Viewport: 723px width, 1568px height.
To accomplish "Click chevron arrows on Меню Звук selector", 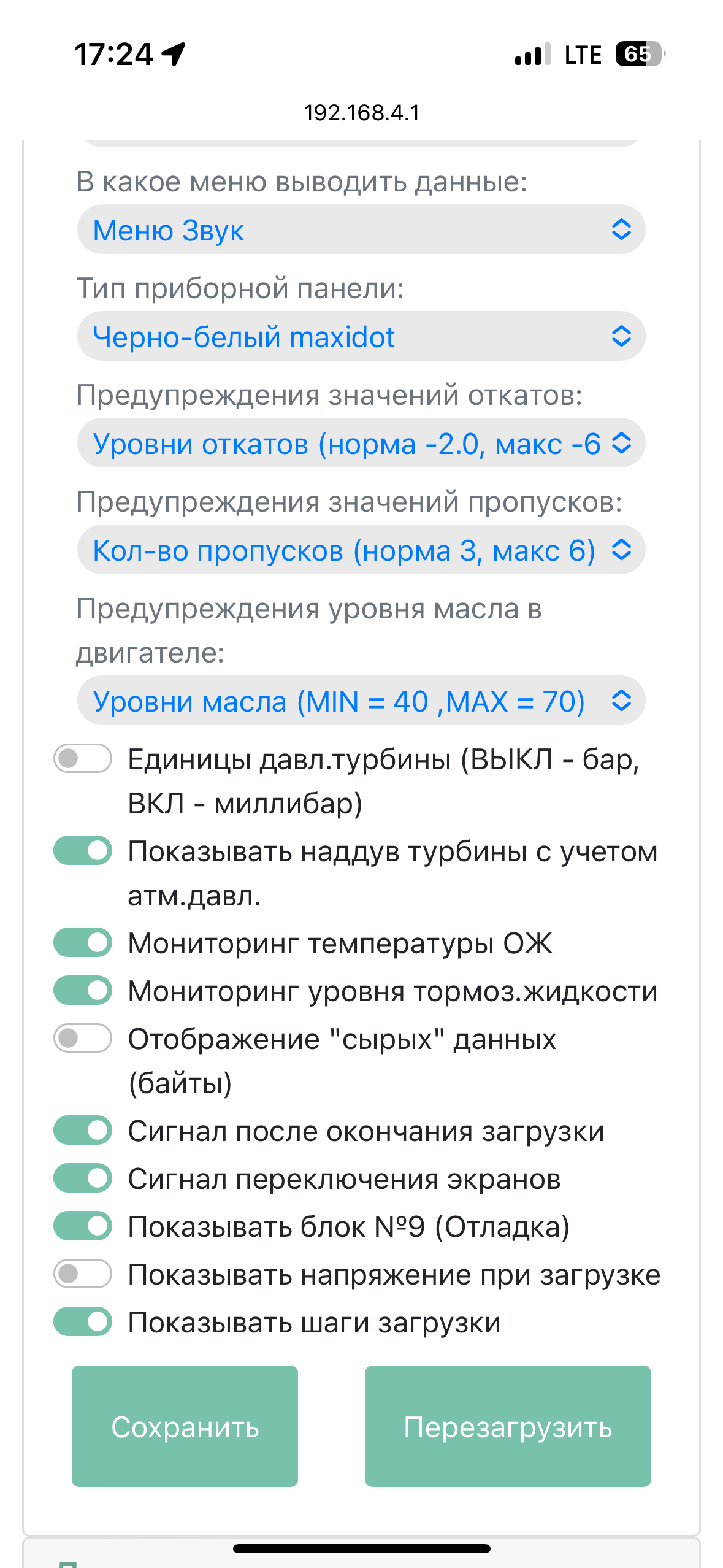I will pos(621,229).
